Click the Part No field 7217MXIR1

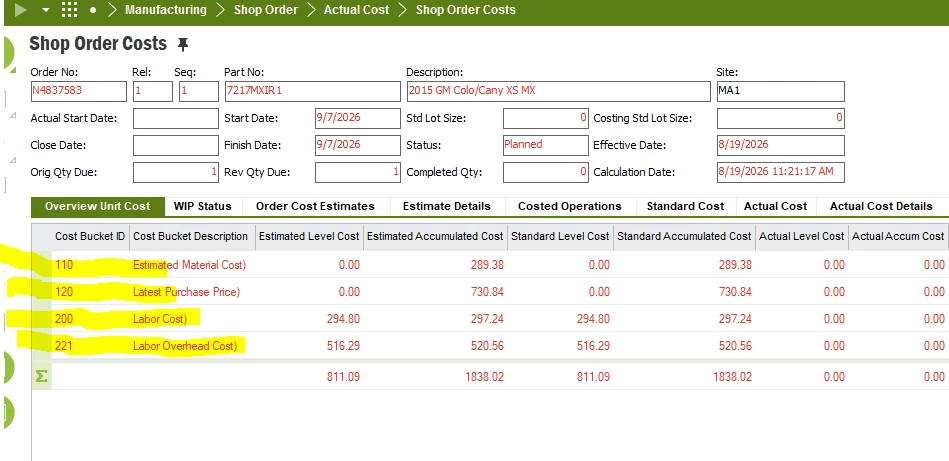tap(312, 91)
